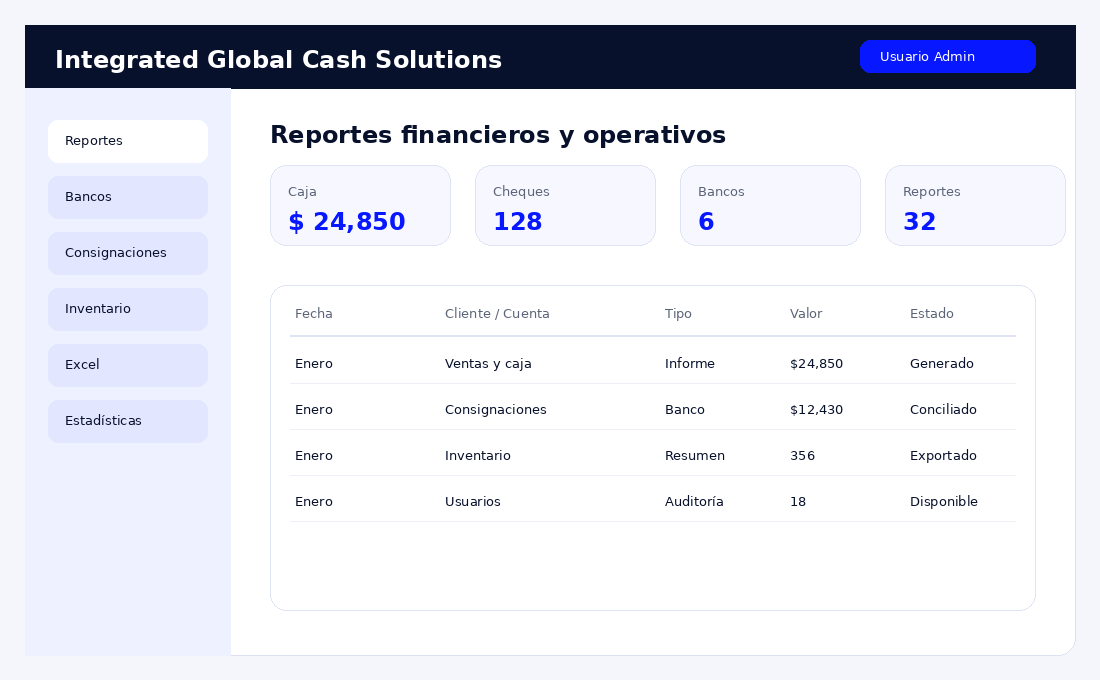The height and width of the screenshot is (680, 1100).
Task: Click the Estado column header
Action: click(x=932, y=314)
